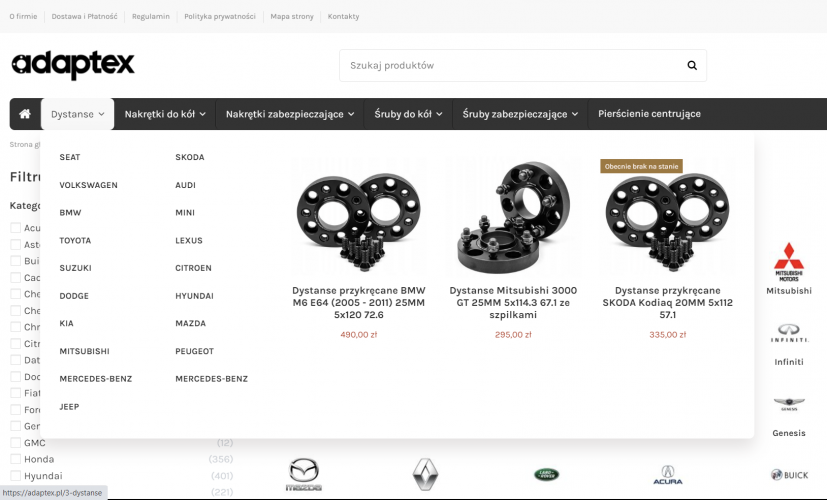Open the Renault brand logo
The width and height of the screenshot is (827, 500).
coord(425,474)
